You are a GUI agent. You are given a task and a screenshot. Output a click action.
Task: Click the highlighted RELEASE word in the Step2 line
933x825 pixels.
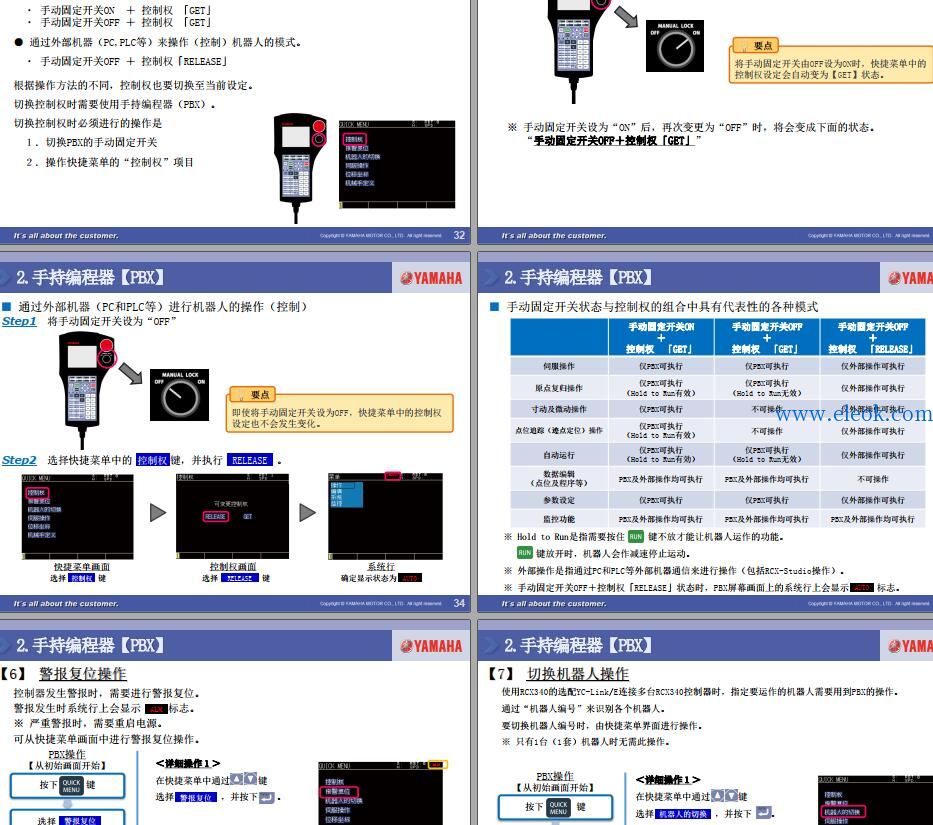pyautogui.click(x=249, y=460)
